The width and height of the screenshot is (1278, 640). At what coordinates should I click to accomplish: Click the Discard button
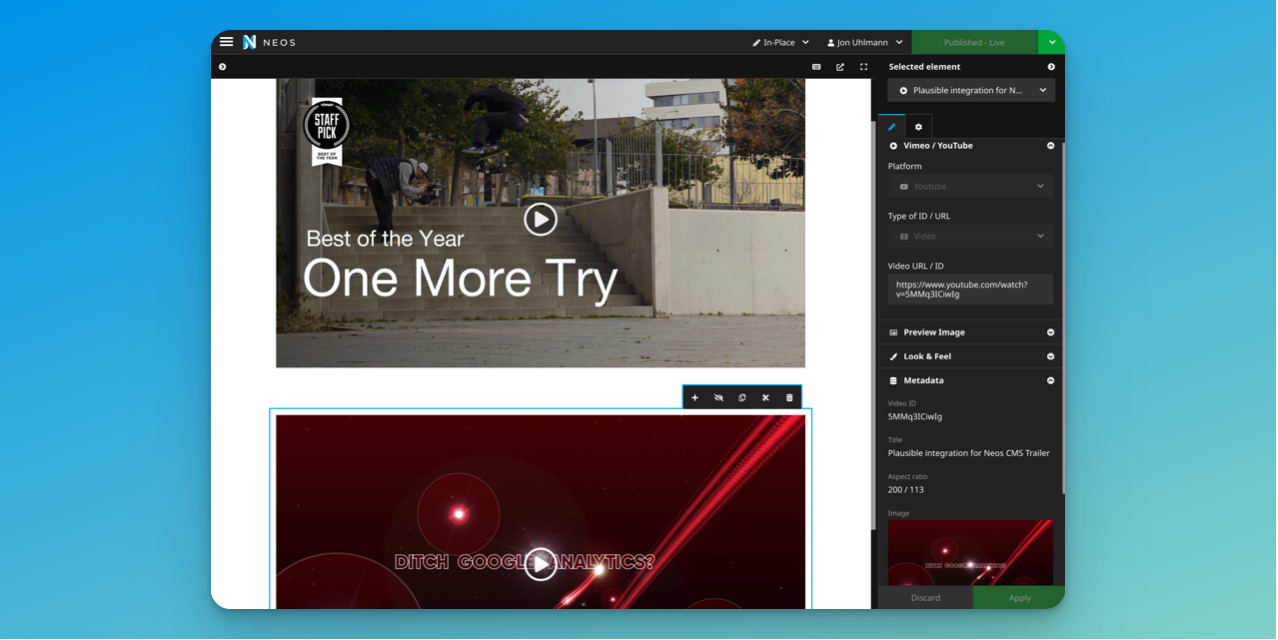925,598
